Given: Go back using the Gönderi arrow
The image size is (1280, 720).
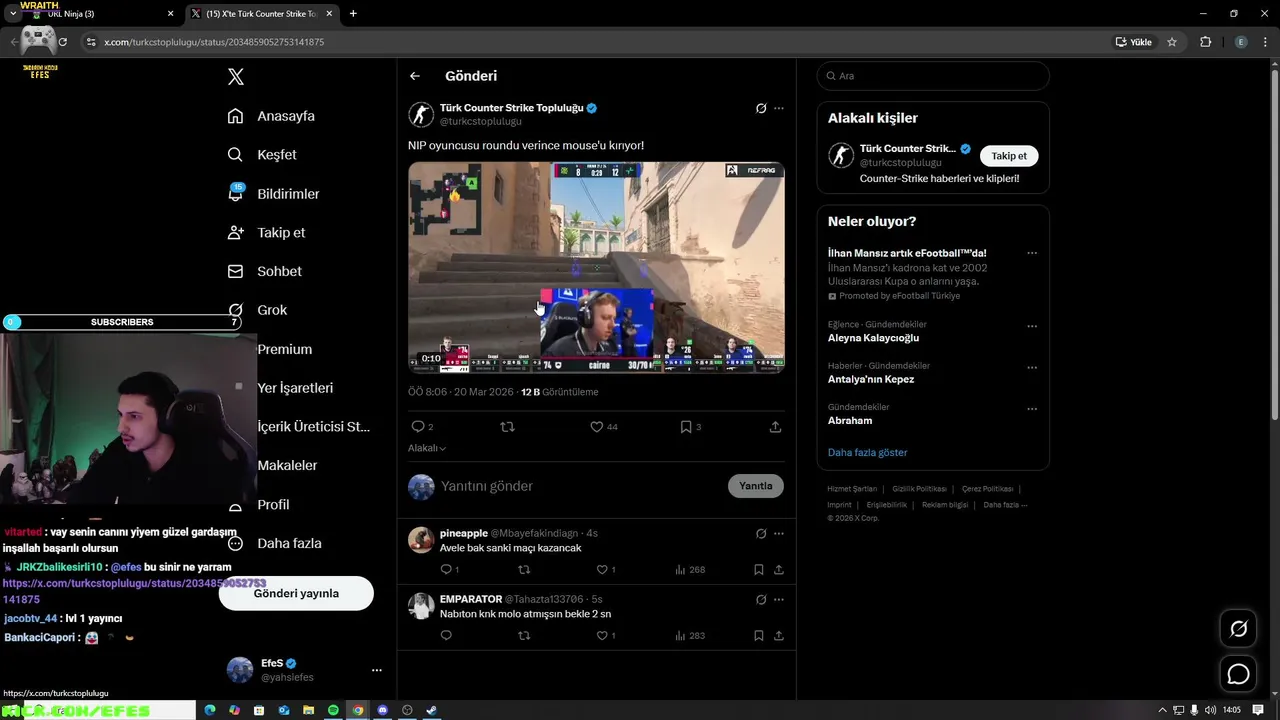Looking at the screenshot, I should pos(415,76).
